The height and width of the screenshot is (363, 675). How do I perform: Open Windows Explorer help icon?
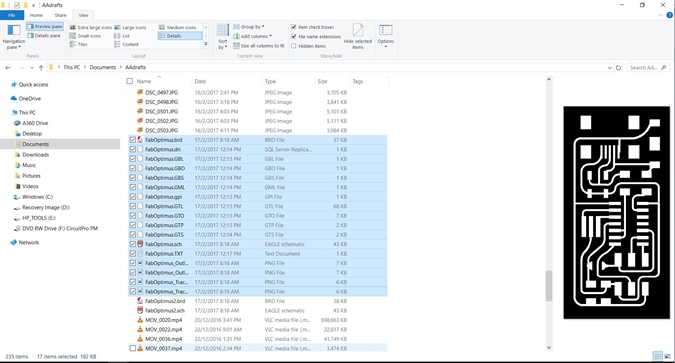click(x=670, y=15)
